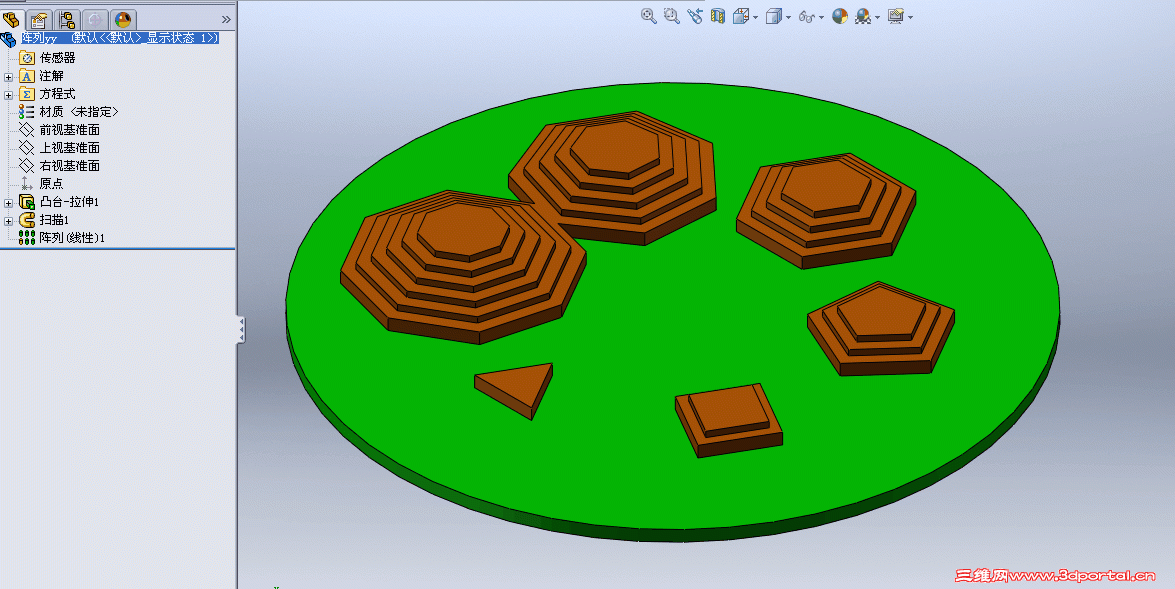This screenshot has width=1175, height=589.
Task: Click the plane icon beside 前视基准面
Action: (27, 130)
